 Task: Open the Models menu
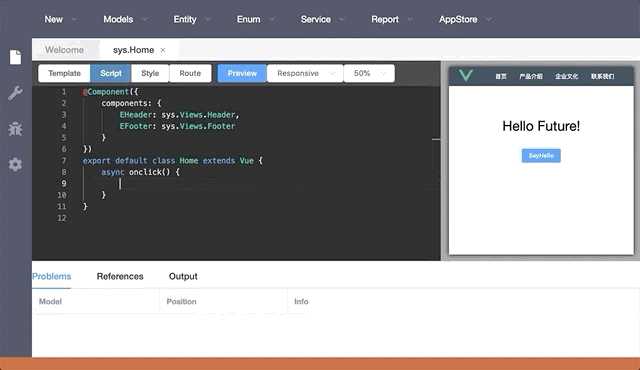118,20
